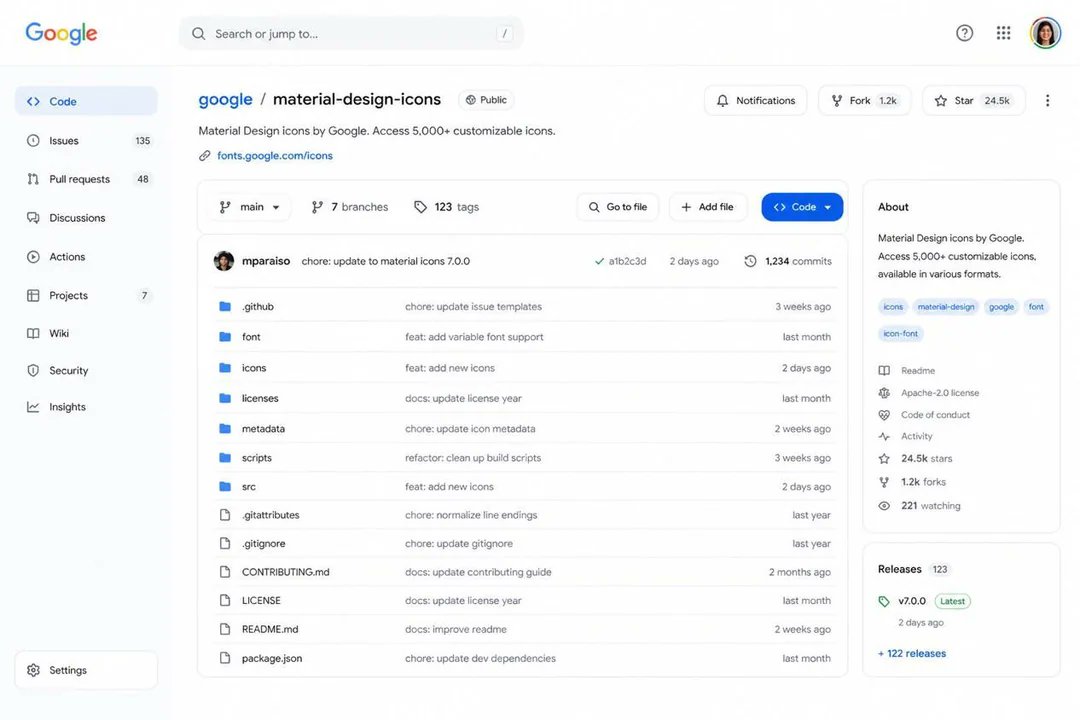This screenshot has width=1080, height=720.
Task: Focus the Search or jump to field
Action: 351,34
